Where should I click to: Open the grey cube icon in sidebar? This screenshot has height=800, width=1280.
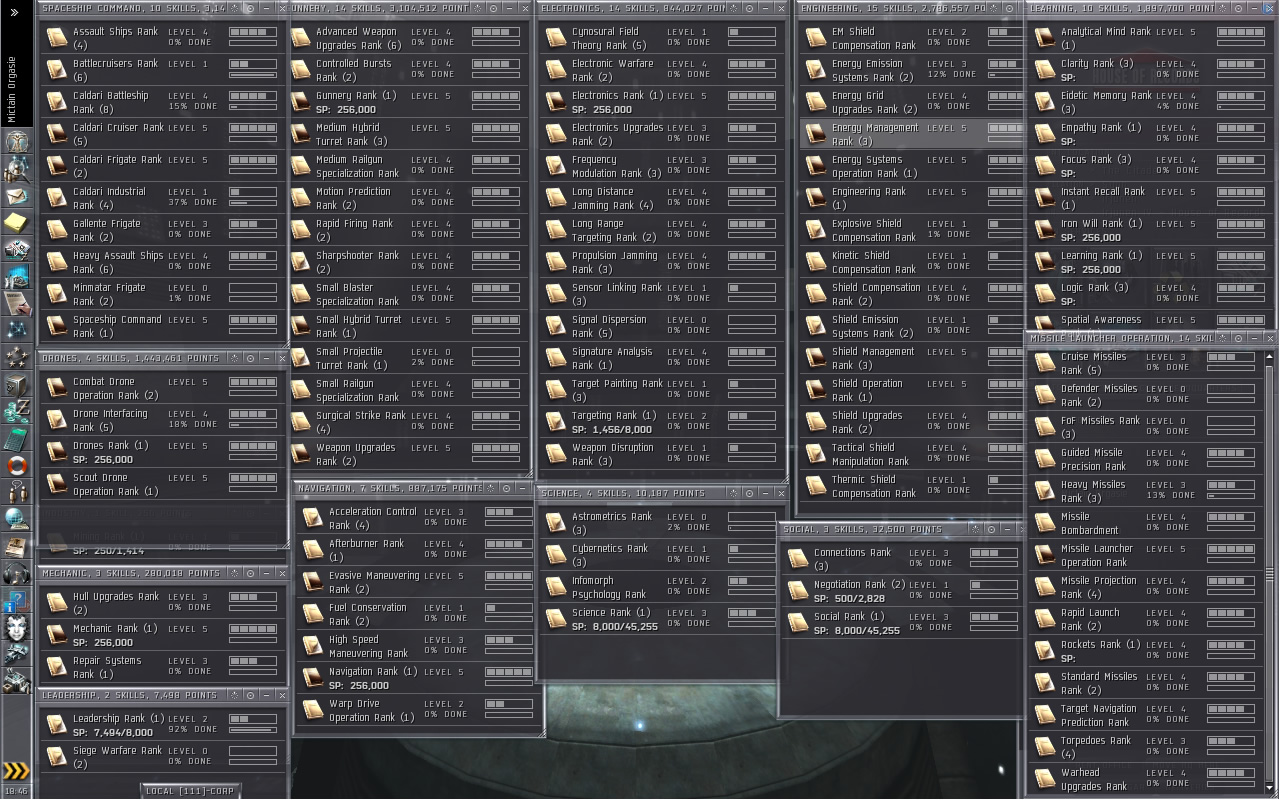(16, 384)
